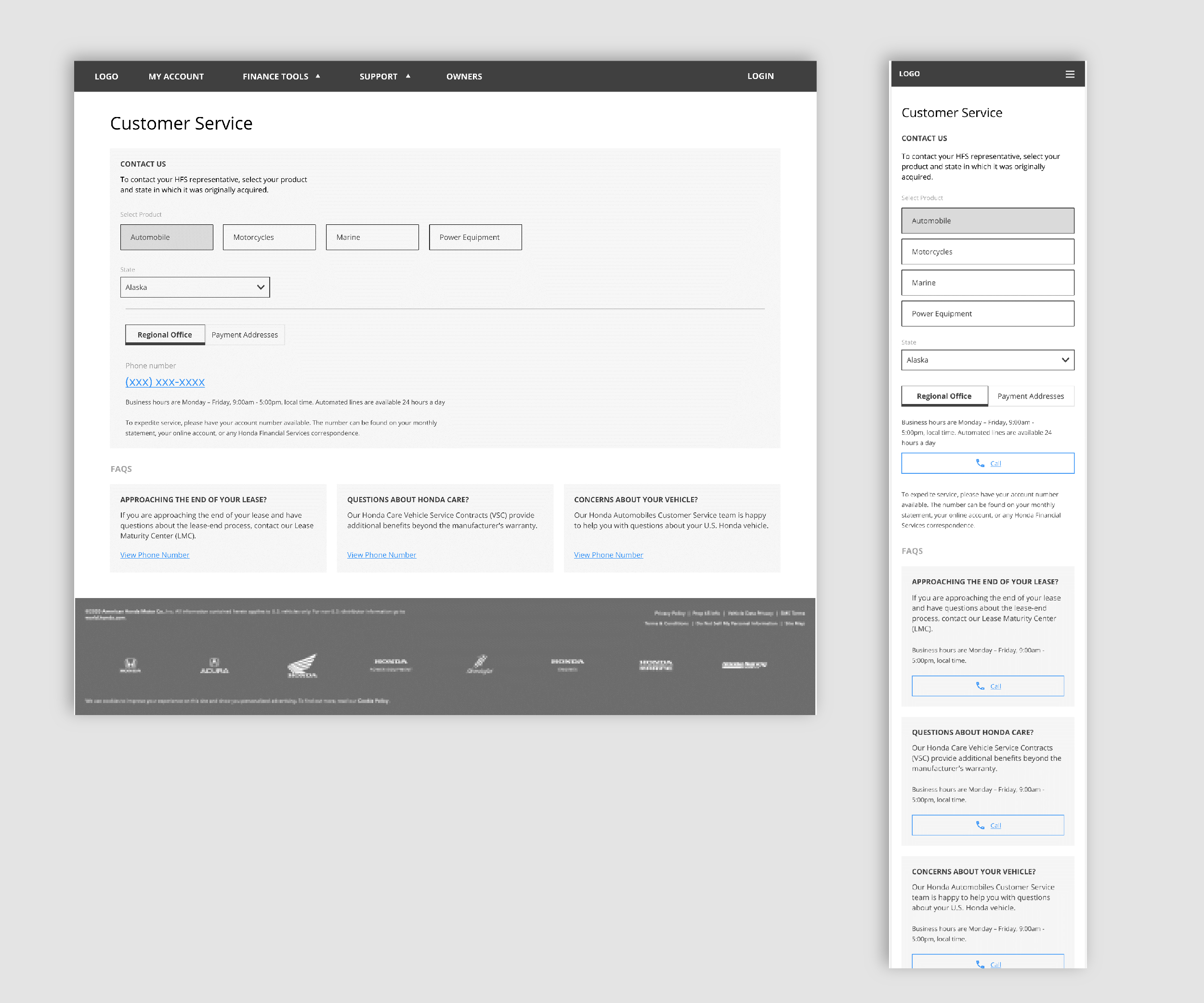Viewport: 1204px width, 1003px height.
Task: Click the mobile FAQS section label
Action: point(912,551)
